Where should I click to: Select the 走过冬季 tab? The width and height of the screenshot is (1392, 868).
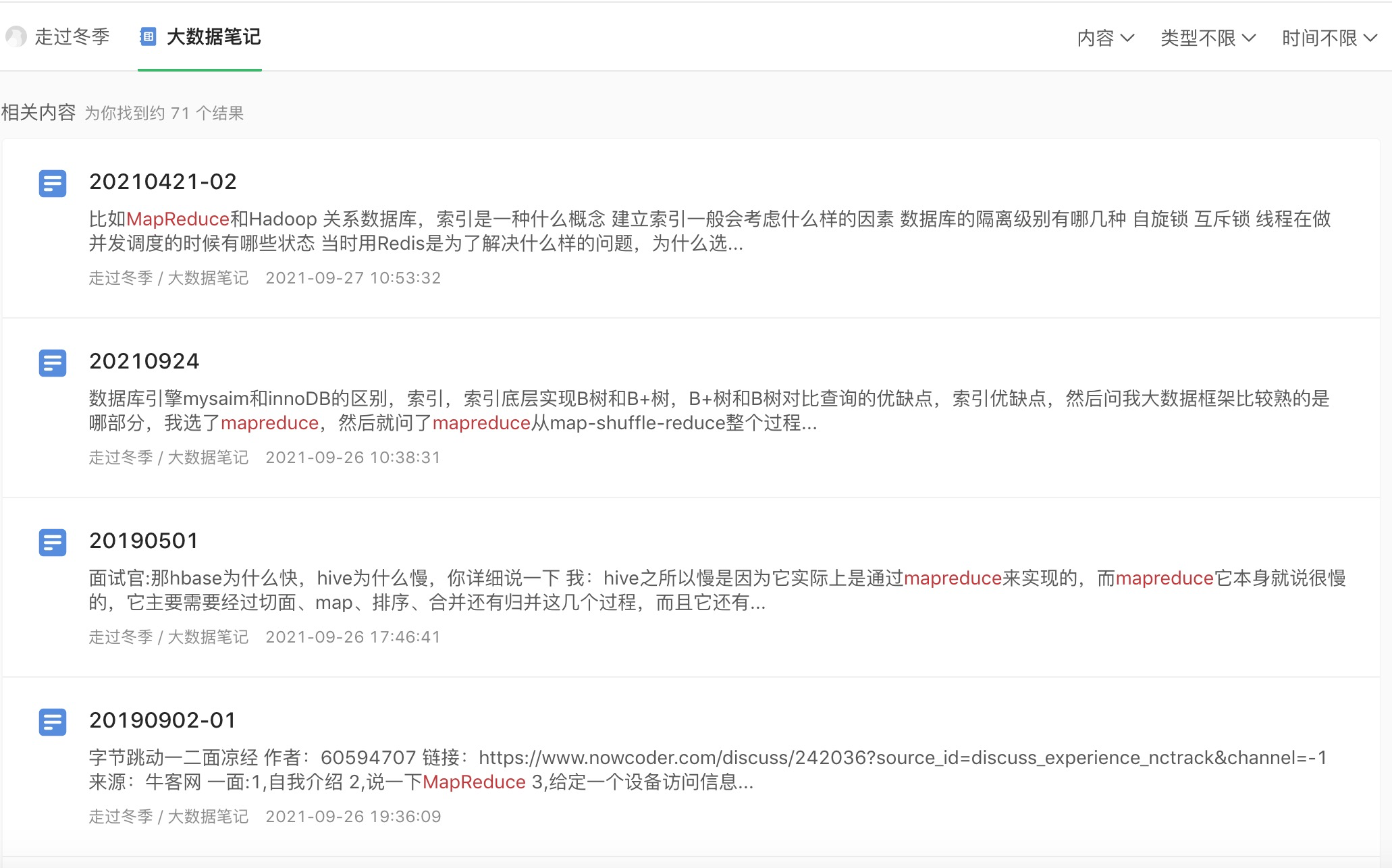click(x=72, y=36)
